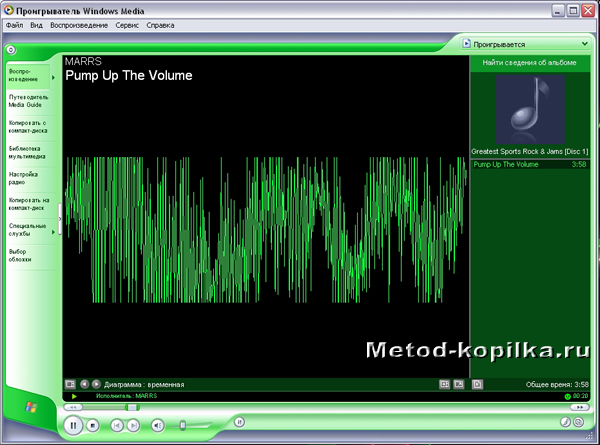Open the Выбор обложки tab
Viewport: 600px width, 445px height.
click(x=31, y=256)
